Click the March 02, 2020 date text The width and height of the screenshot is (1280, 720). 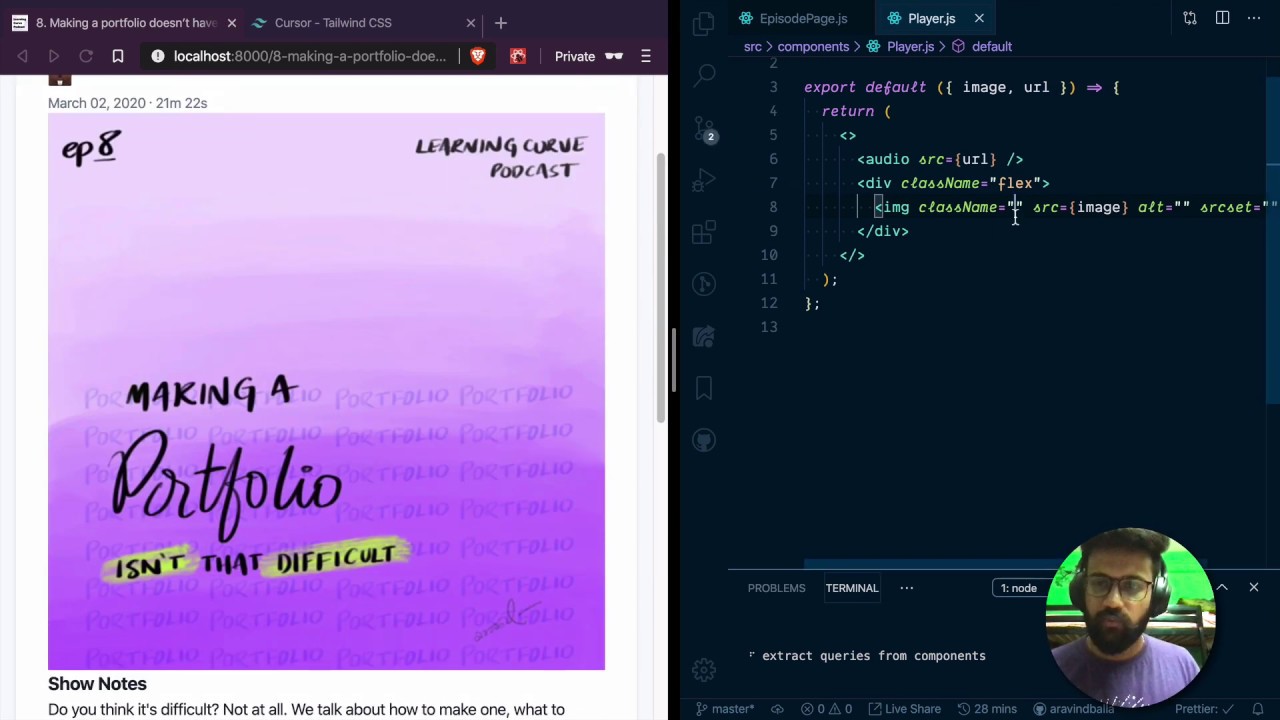[96, 103]
